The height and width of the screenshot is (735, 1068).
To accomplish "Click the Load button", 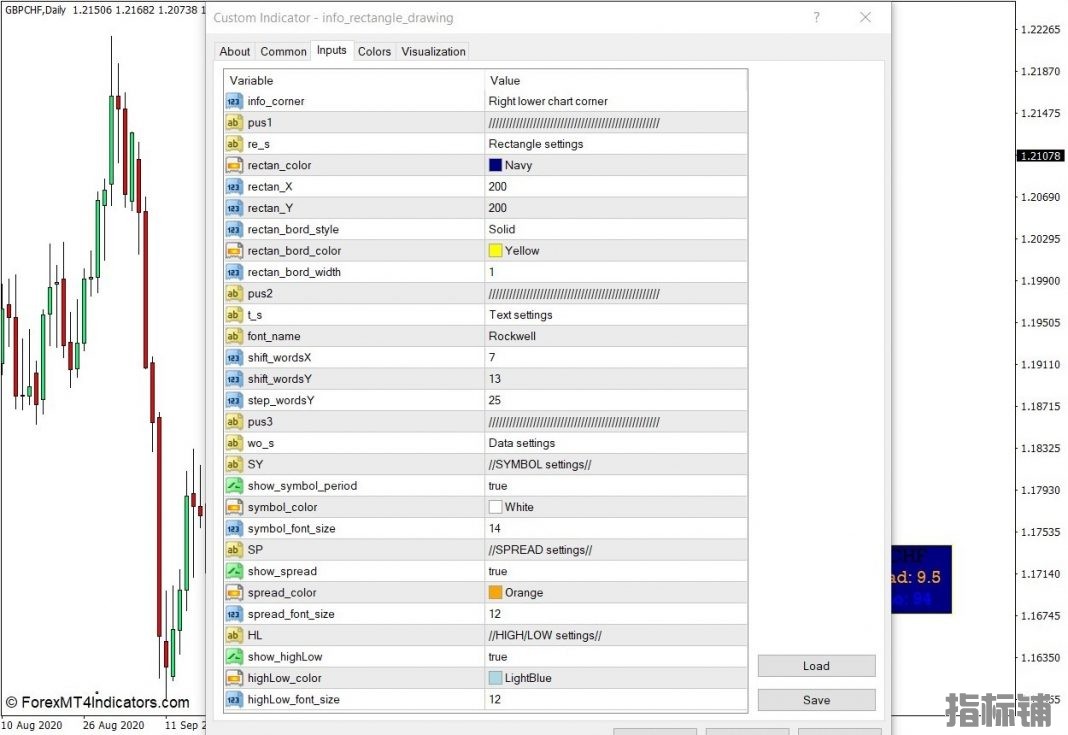I will point(816,666).
